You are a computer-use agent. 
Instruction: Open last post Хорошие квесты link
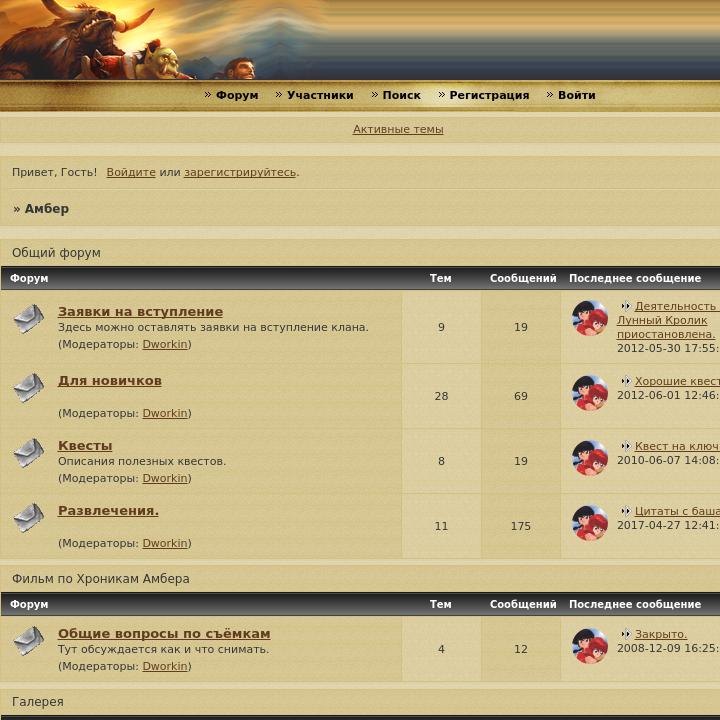(x=677, y=381)
